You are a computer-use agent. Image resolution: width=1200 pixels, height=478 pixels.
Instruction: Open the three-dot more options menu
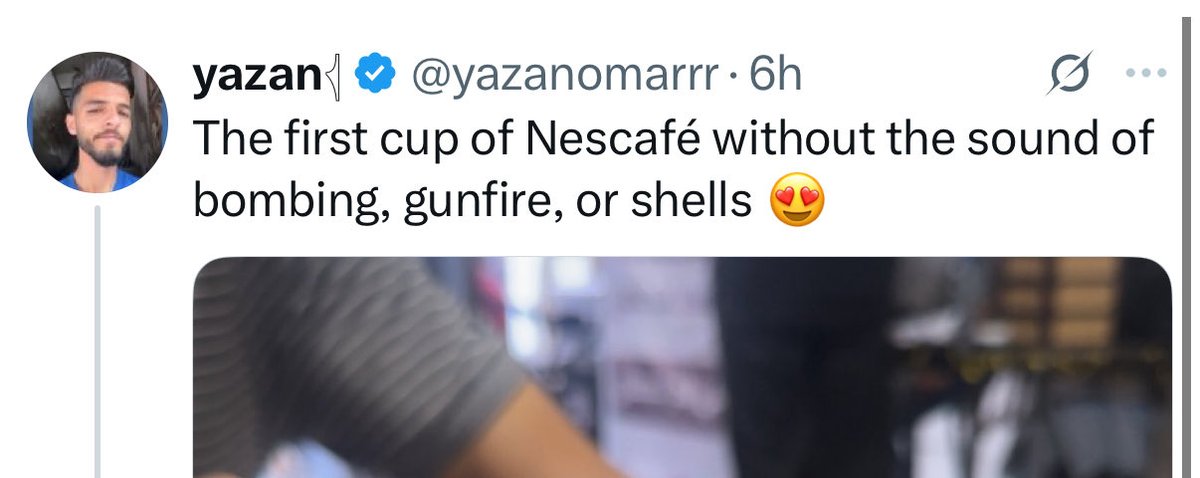(1146, 73)
